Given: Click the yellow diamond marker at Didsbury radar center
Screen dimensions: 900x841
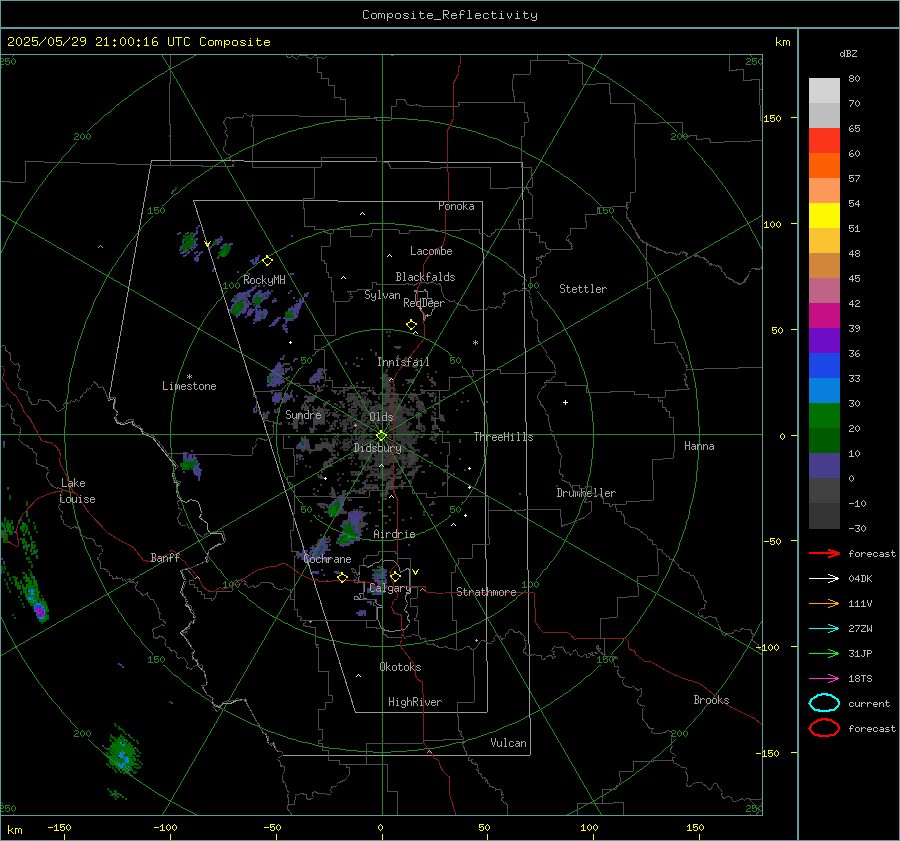Looking at the screenshot, I should point(381,436).
